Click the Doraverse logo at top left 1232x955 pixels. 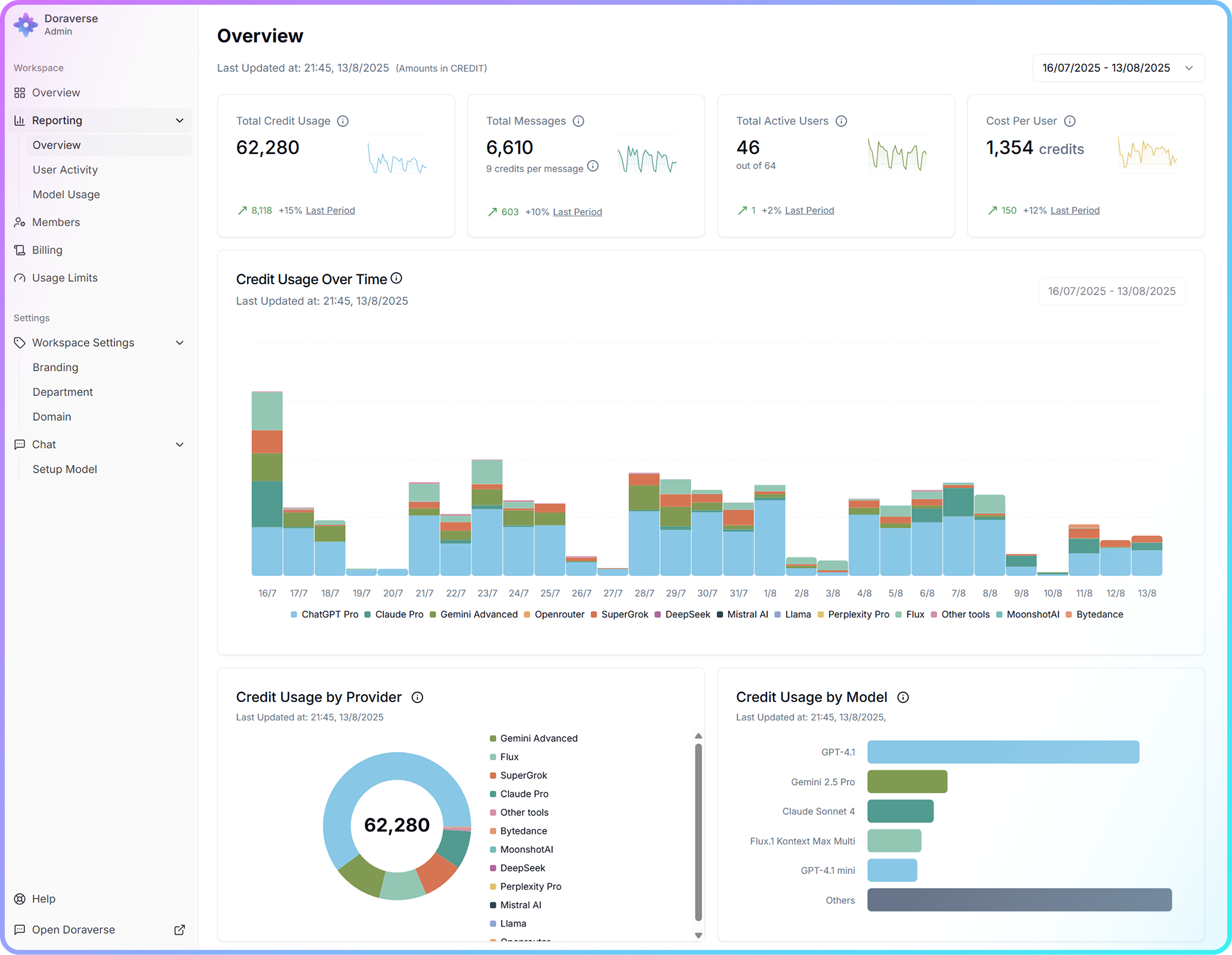pyautogui.click(x=26, y=24)
